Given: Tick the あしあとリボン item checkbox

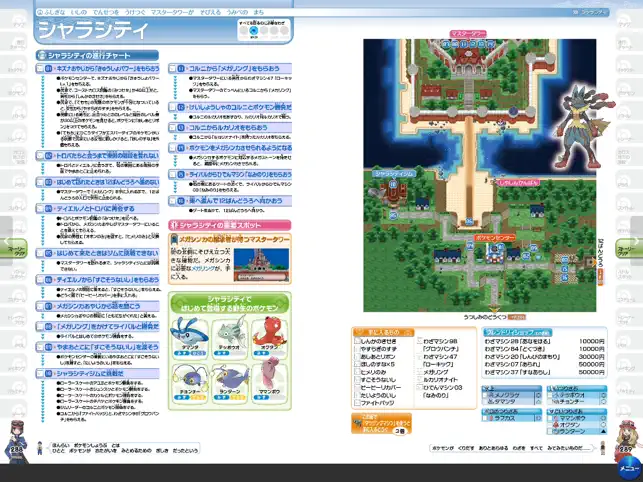Looking at the screenshot, I should point(357,356).
